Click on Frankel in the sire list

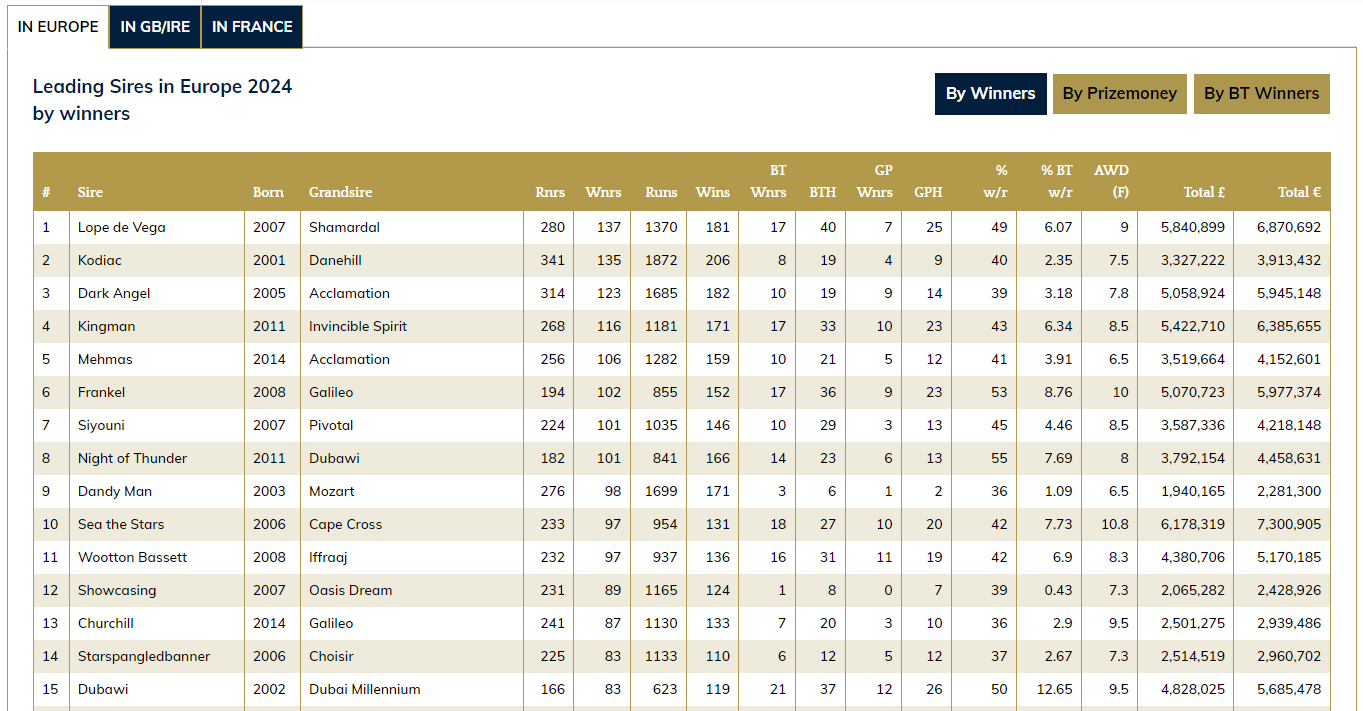coord(102,392)
